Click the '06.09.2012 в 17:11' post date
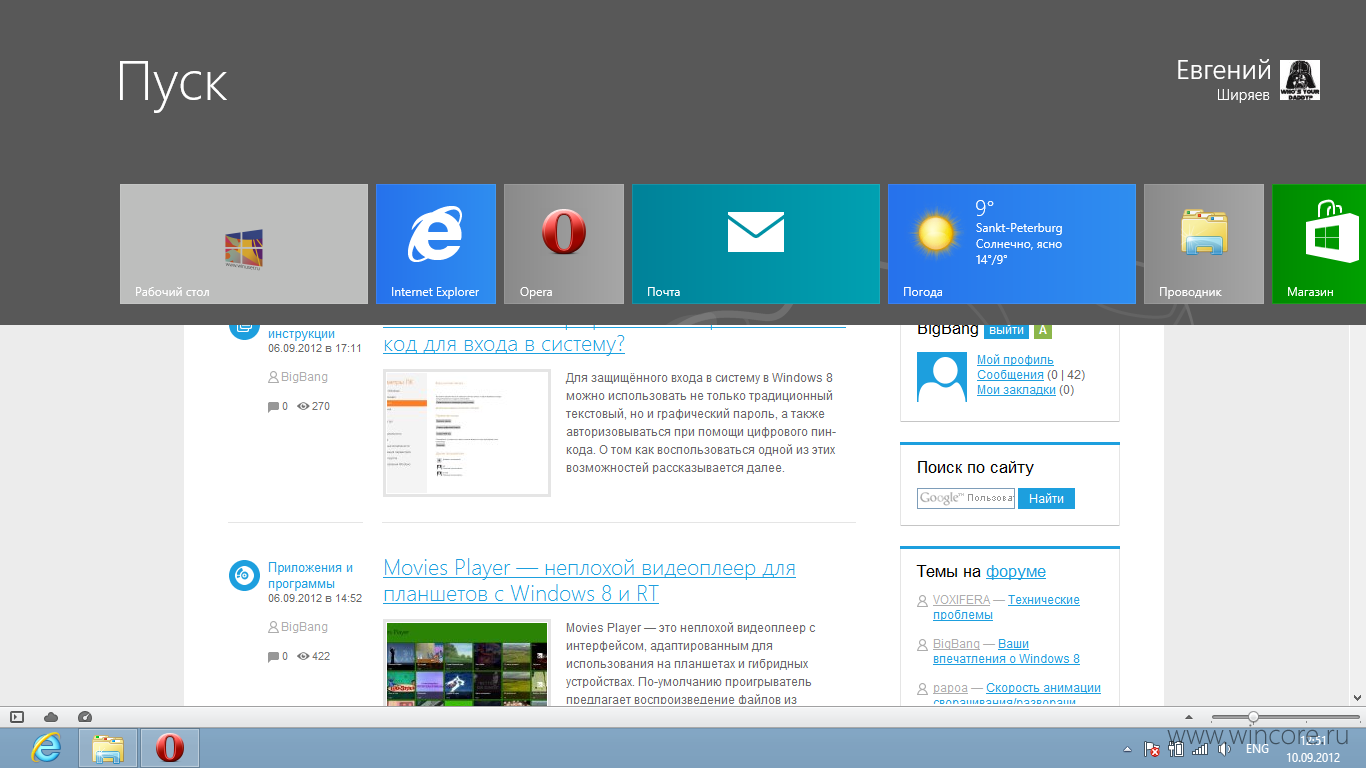Image resolution: width=1366 pixels, height=768 pixels. tap(314, 349)
